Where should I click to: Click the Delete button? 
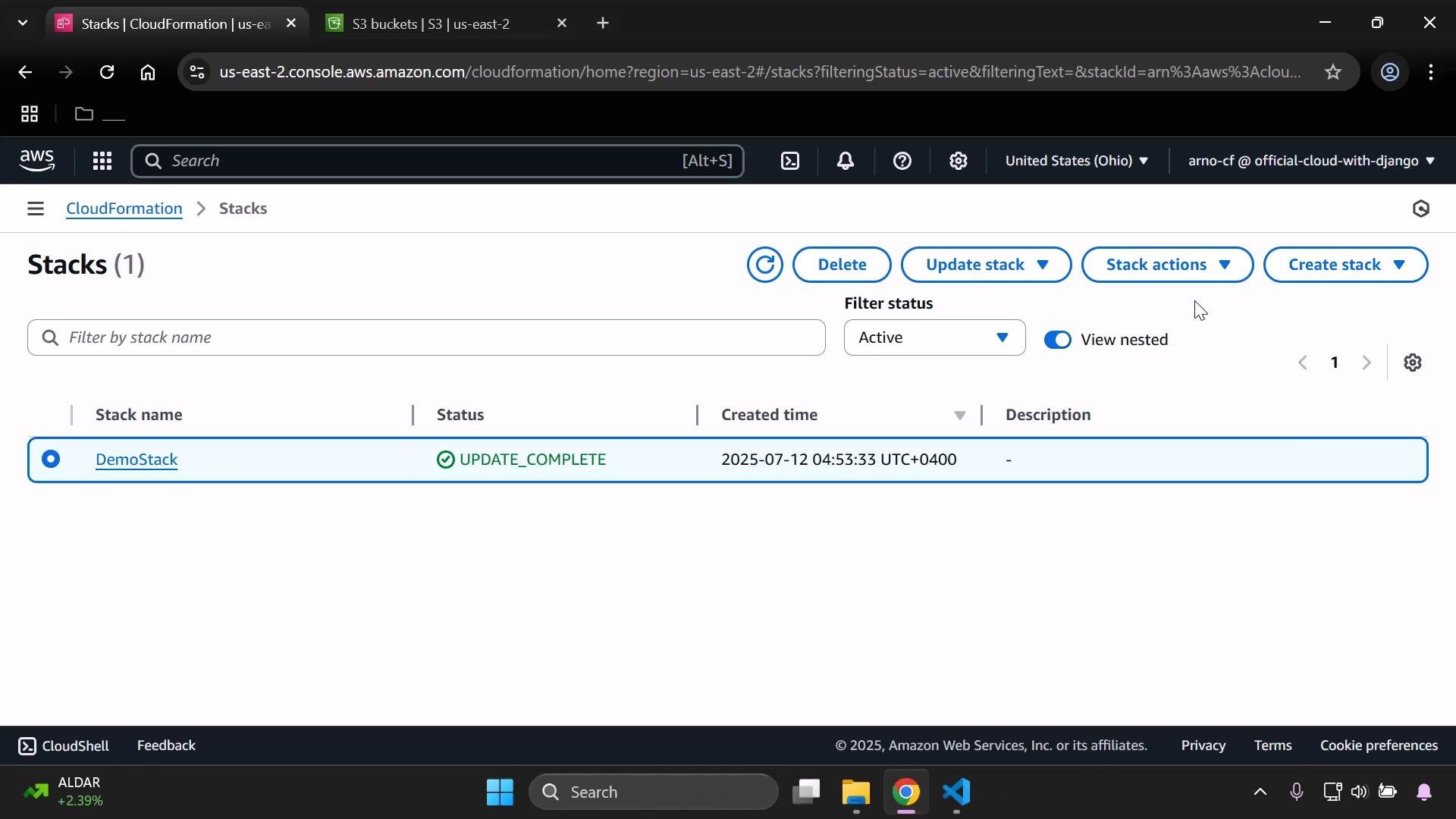point(842,265)
